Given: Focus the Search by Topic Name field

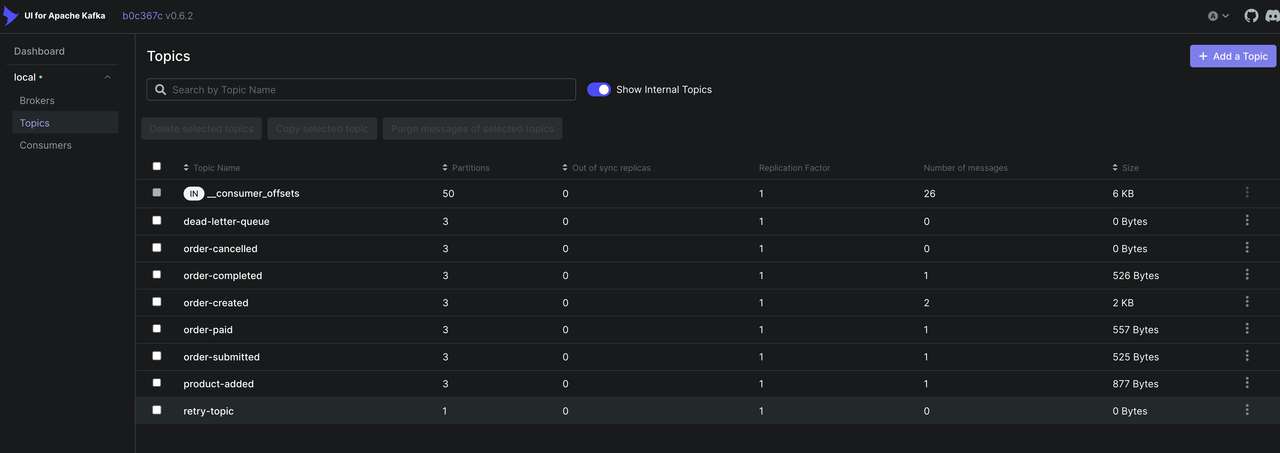Looking at the screenshot, I should coord(370,90).
